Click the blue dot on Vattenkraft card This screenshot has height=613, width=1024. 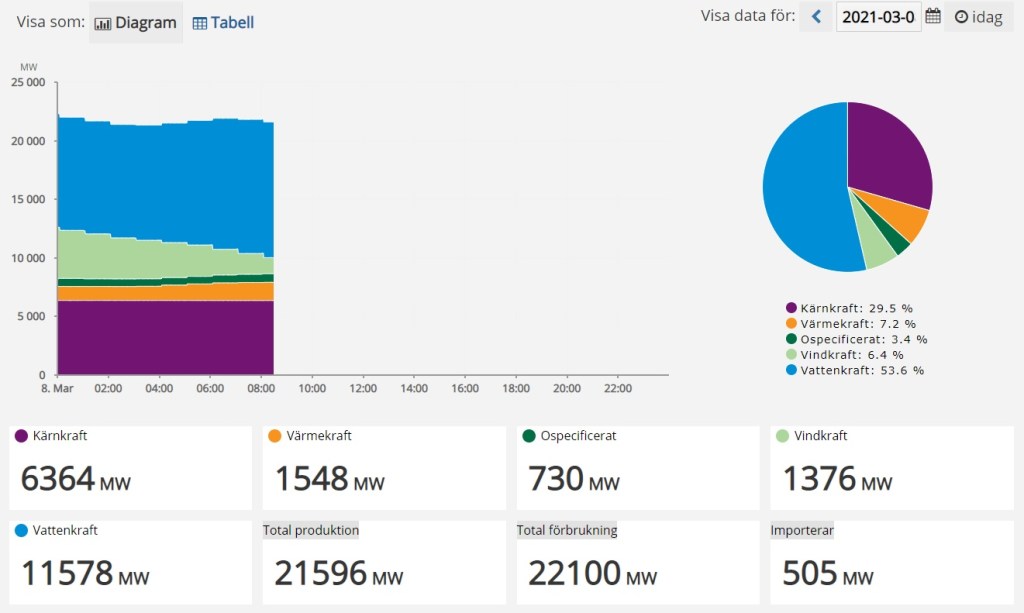[x=21, y=531]
